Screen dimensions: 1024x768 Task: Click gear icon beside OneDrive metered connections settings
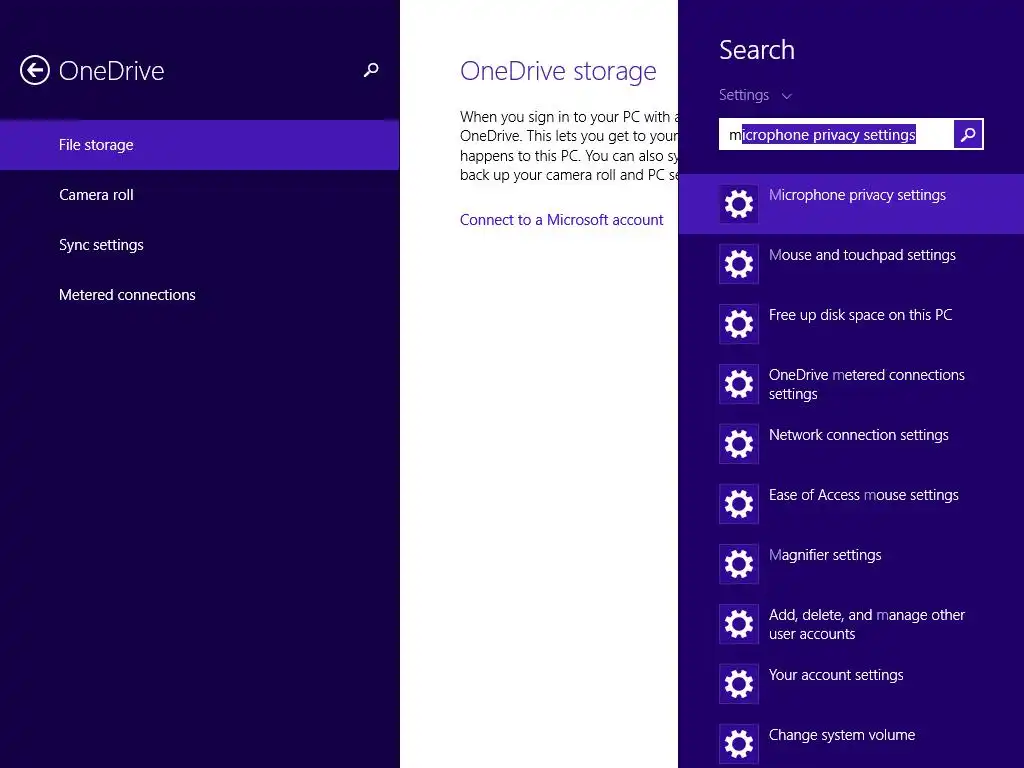[x=739, y=384]
